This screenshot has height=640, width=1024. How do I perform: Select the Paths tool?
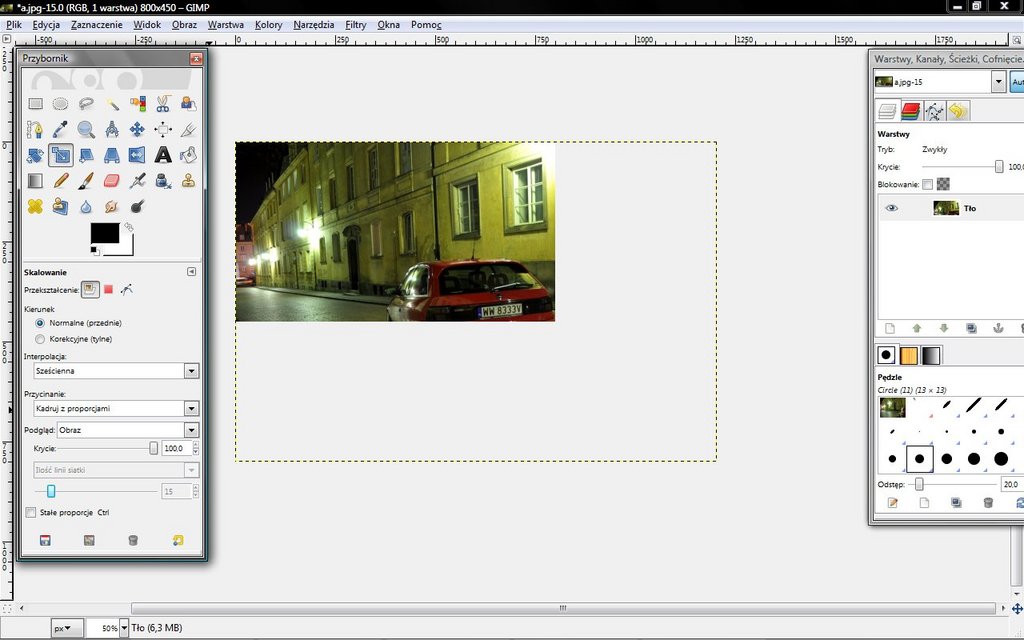point(35,129)
